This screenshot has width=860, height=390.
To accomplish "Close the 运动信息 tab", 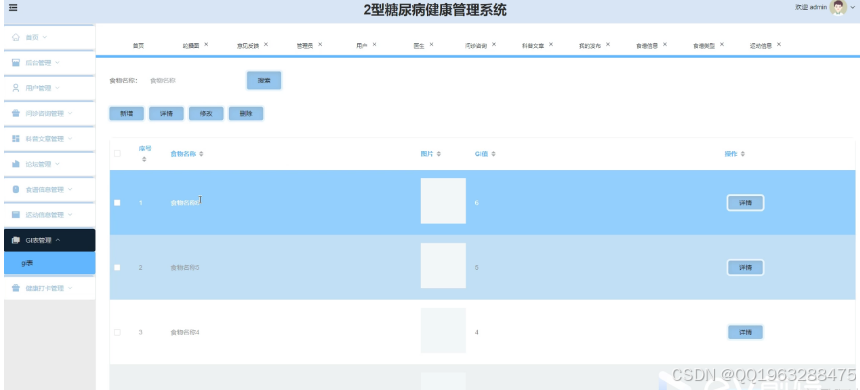I will 779,44.
